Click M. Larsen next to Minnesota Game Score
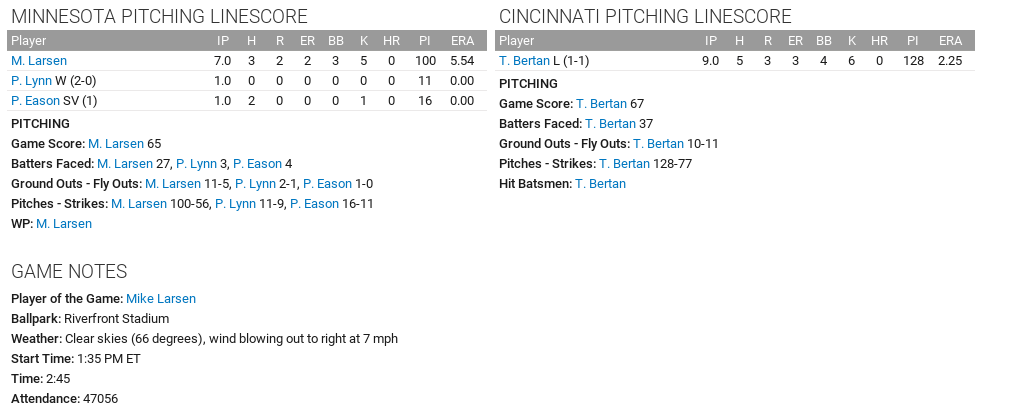The width and height of the screenshot is (1011, 418). pos(116,144)
